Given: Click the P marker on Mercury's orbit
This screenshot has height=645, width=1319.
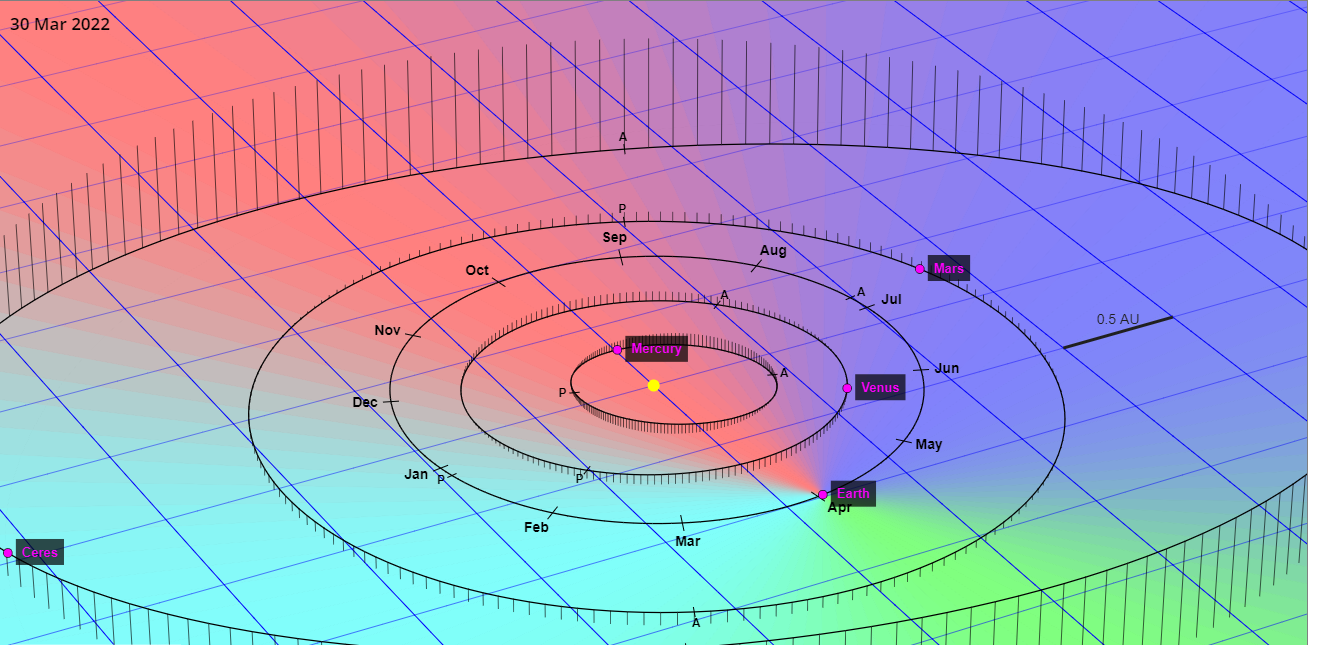Looking at the screenshot, I should [x=562, y=393].
